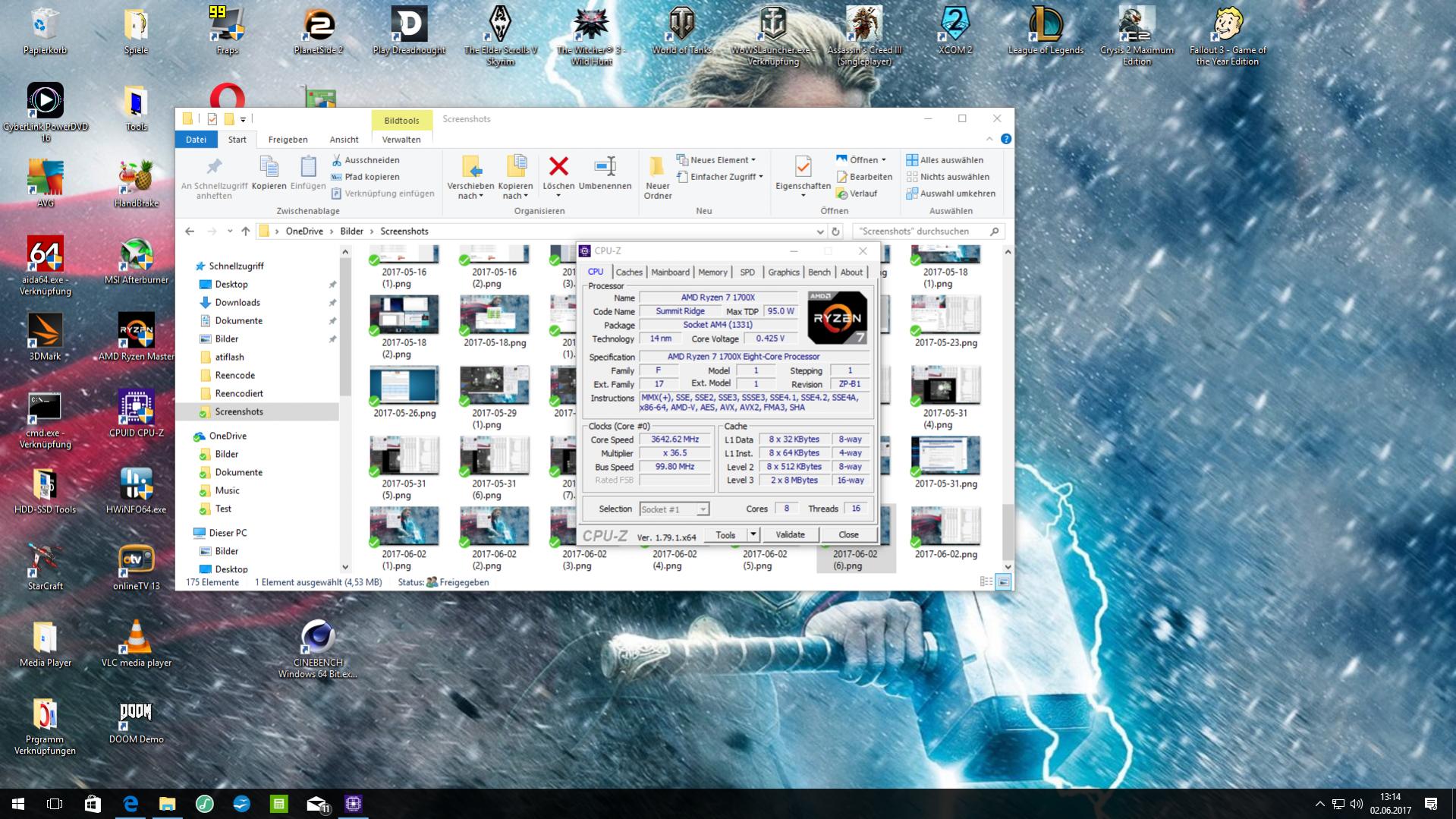
Task: Click the Screenshots search field
Action: (x=928, y=232)
